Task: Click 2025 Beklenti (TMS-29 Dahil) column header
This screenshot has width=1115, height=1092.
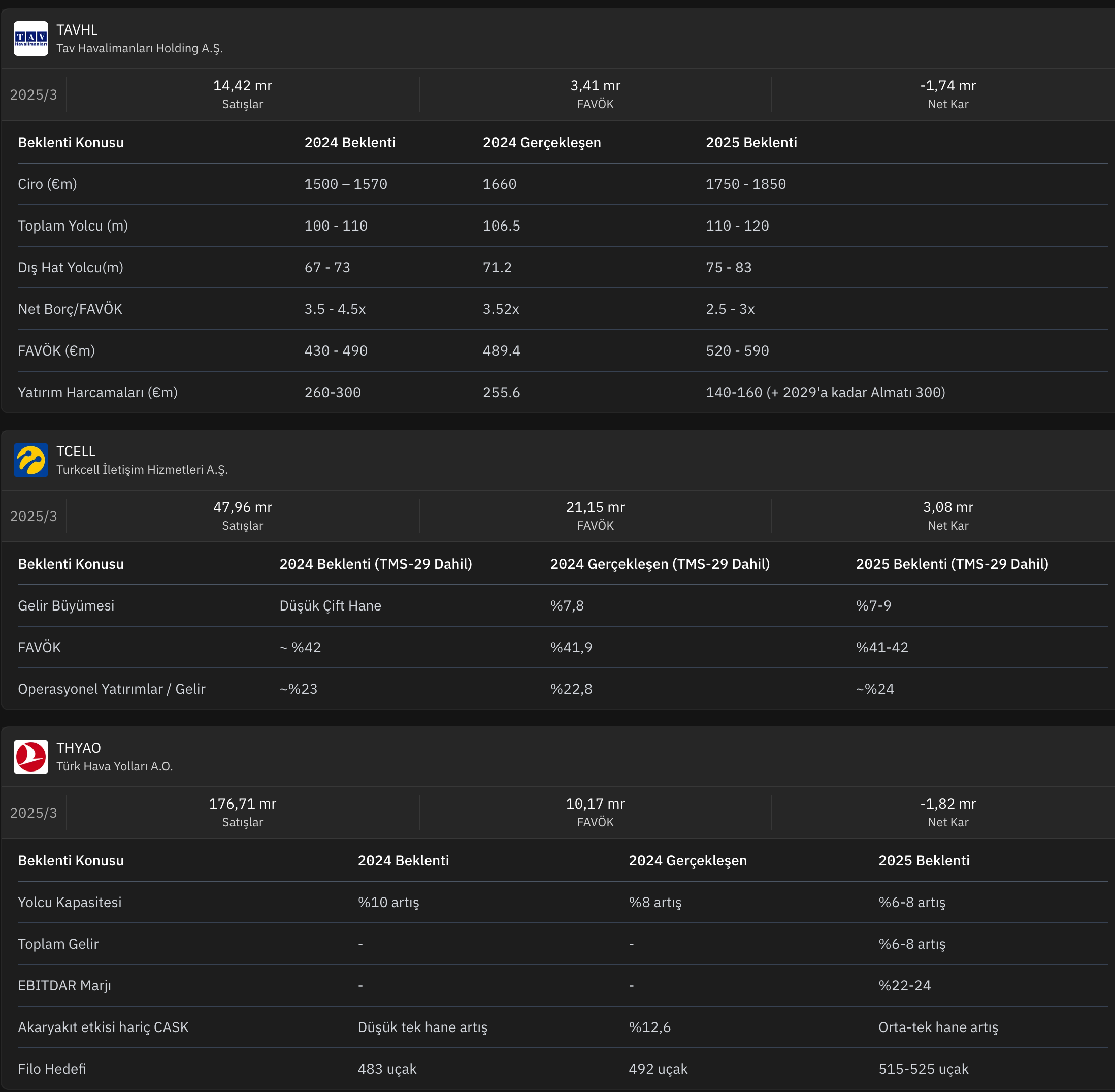Action: [x=952, y=564]
